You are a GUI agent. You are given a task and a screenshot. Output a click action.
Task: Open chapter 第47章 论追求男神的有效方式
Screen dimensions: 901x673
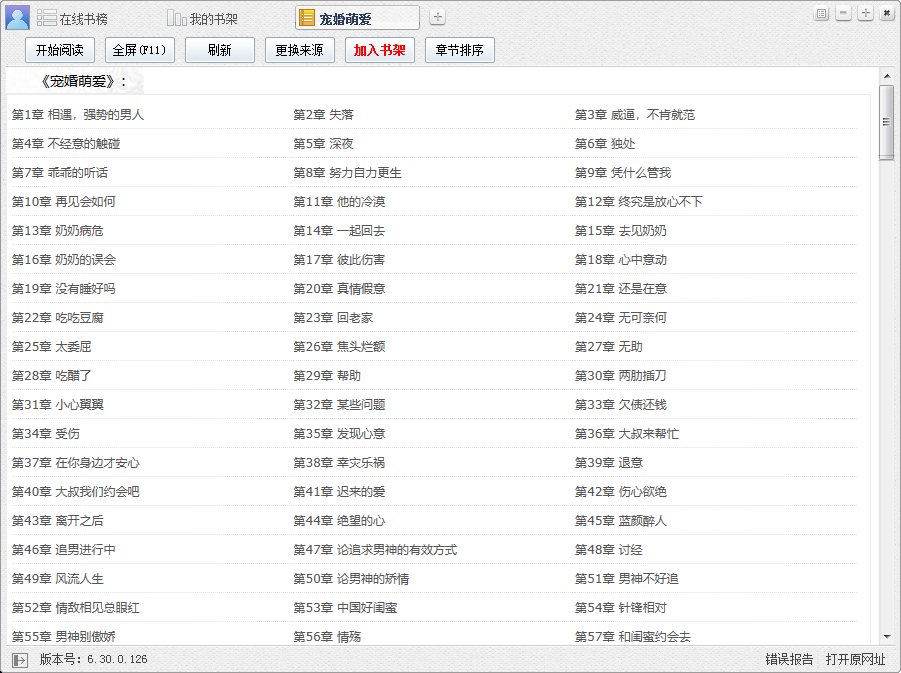tap(375, 550)
